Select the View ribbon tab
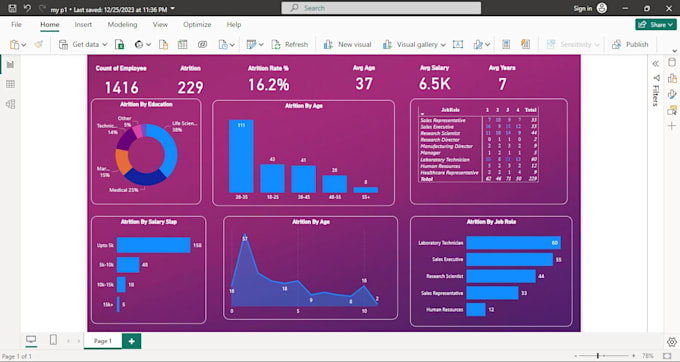Image resolution: width=680 pixels, height=362 pixels. click(x=160, y=25)
